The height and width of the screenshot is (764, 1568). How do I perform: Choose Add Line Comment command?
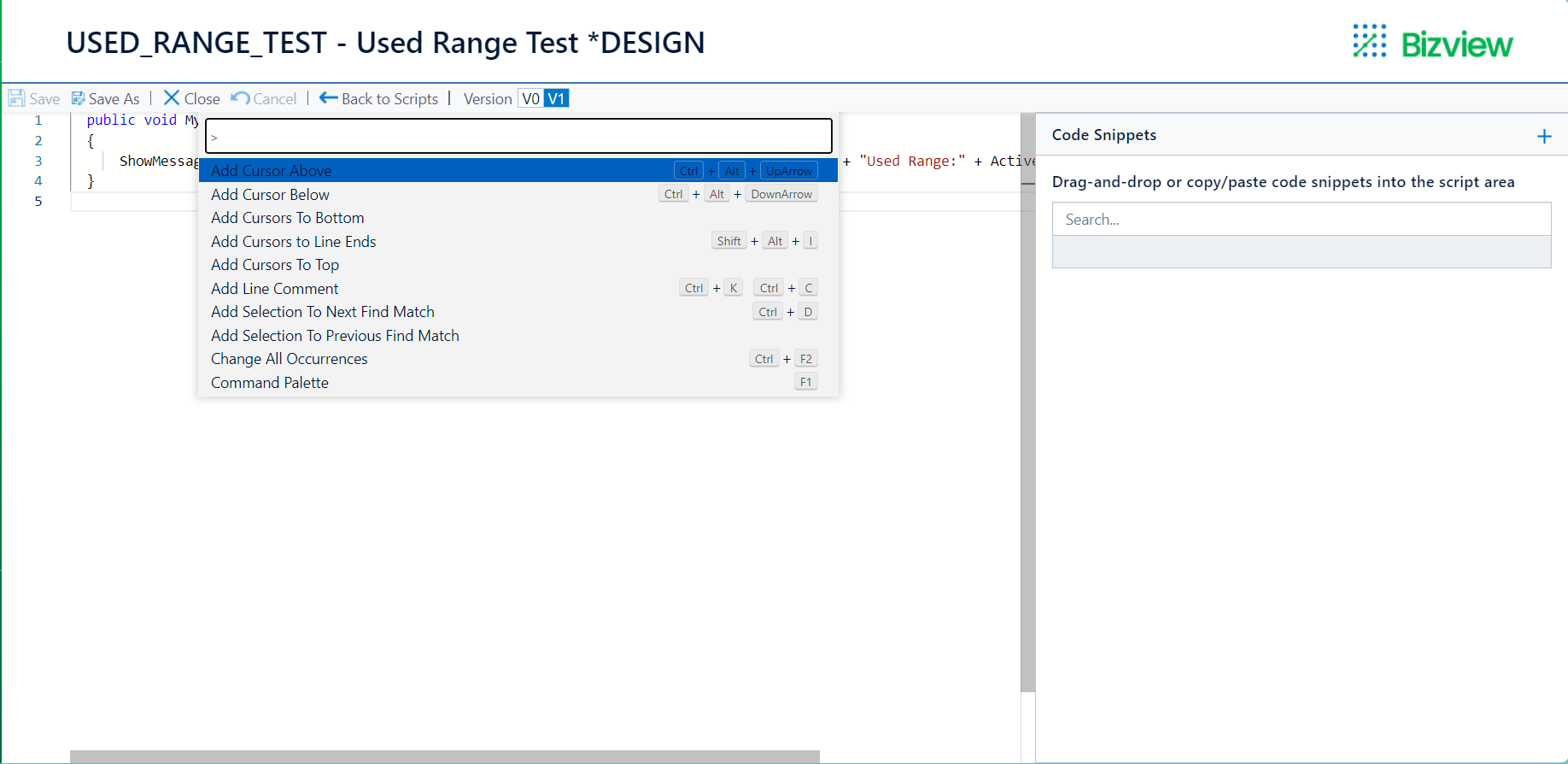[518, 288]
